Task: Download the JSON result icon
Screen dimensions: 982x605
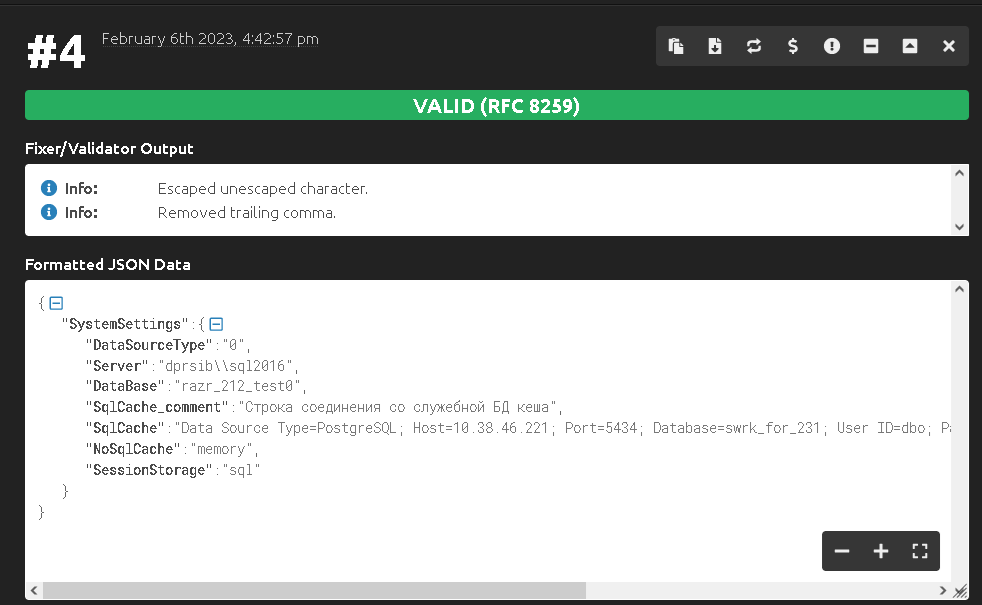Action: [715, 46]
